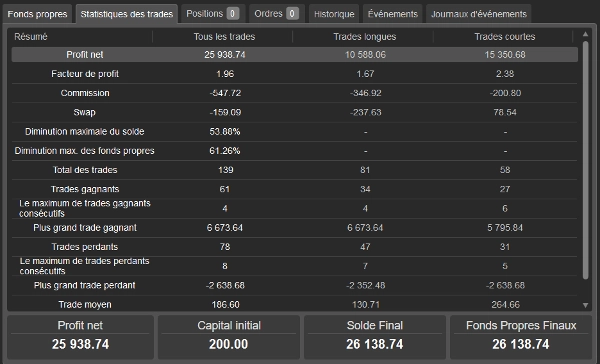Click the -547.72 commission value
The height and width of the screenshot is (364, 600).
(x=225, y=93)
